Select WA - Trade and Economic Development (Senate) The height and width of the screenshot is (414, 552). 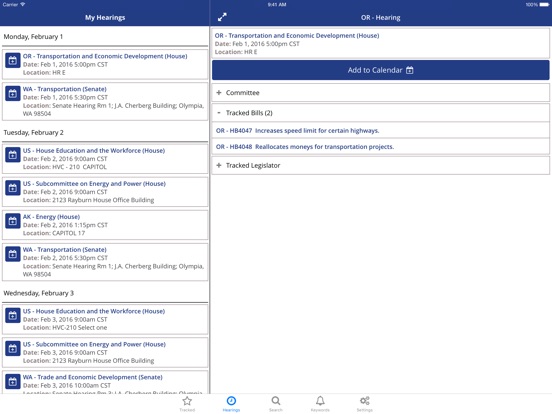[x=105, y=382]
